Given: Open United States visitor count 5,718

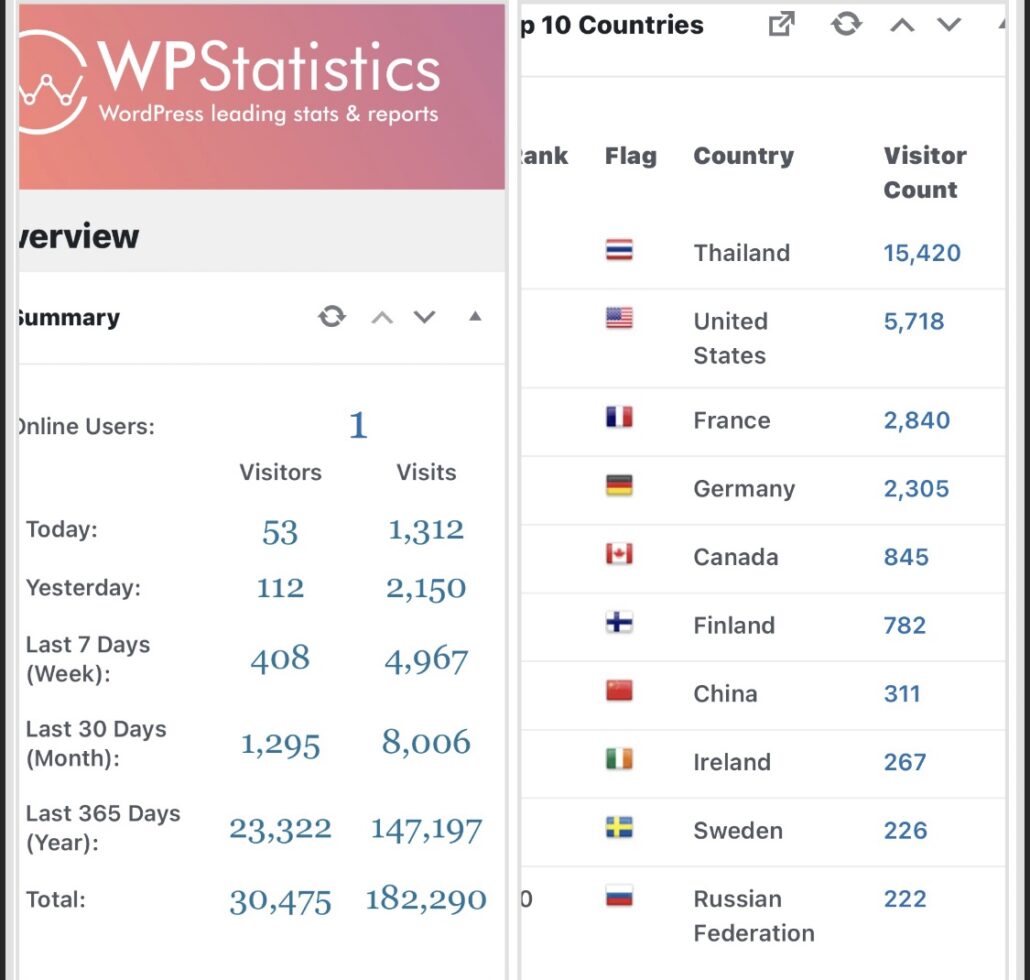Looking at the screenshot, I should 913,322.
